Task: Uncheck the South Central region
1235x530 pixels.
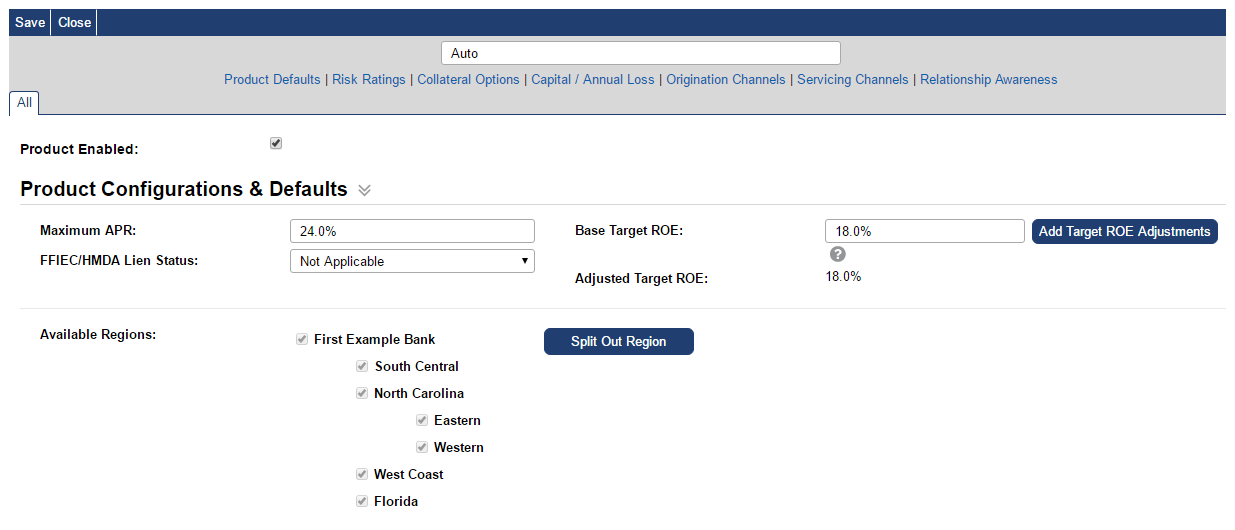Action: 362,366
